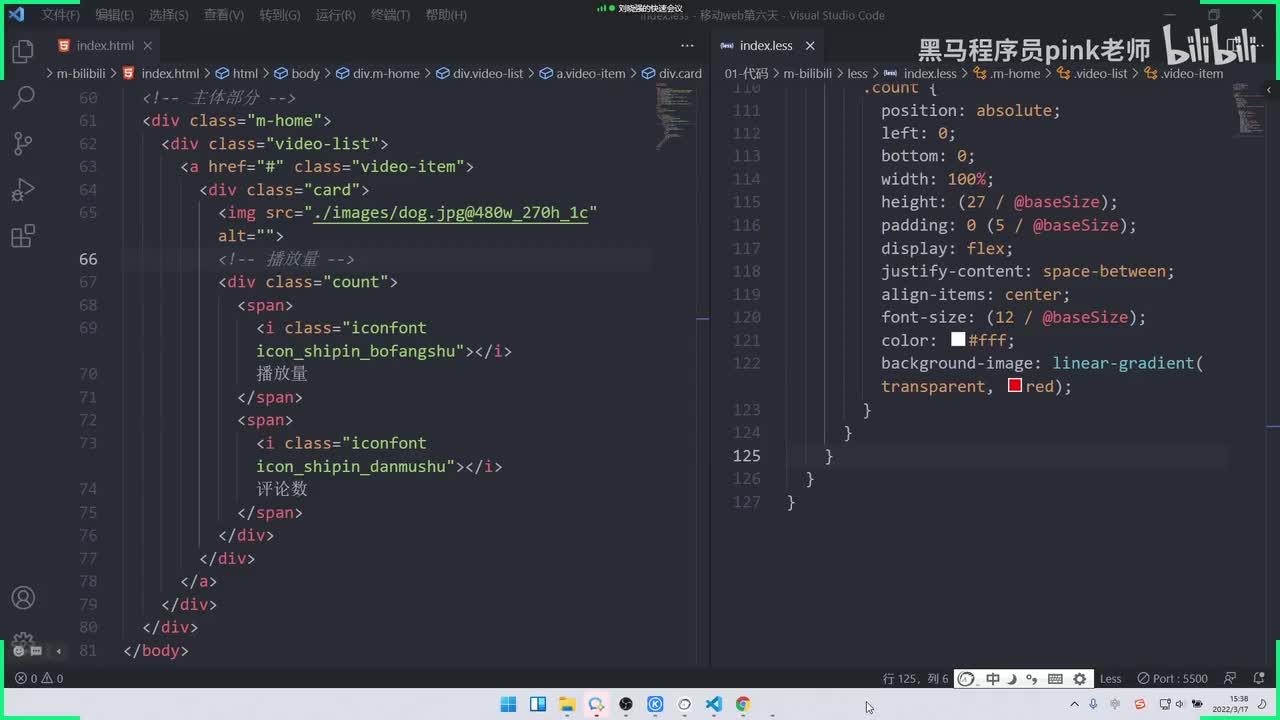1280x720 pixels.
Task: Open div.video-list breadcrumb dropdown
Action: pos(479,73)
